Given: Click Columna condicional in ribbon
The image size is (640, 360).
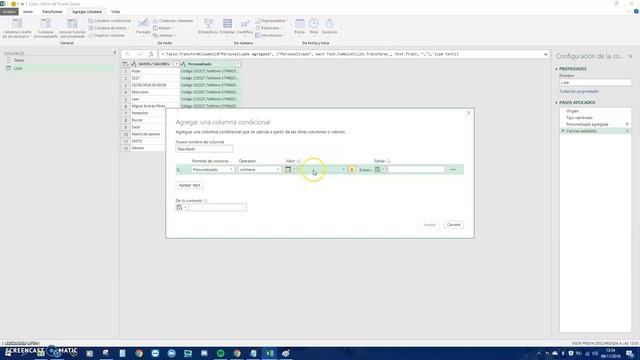Looking at the screenshot, I should tap(110, 21).
